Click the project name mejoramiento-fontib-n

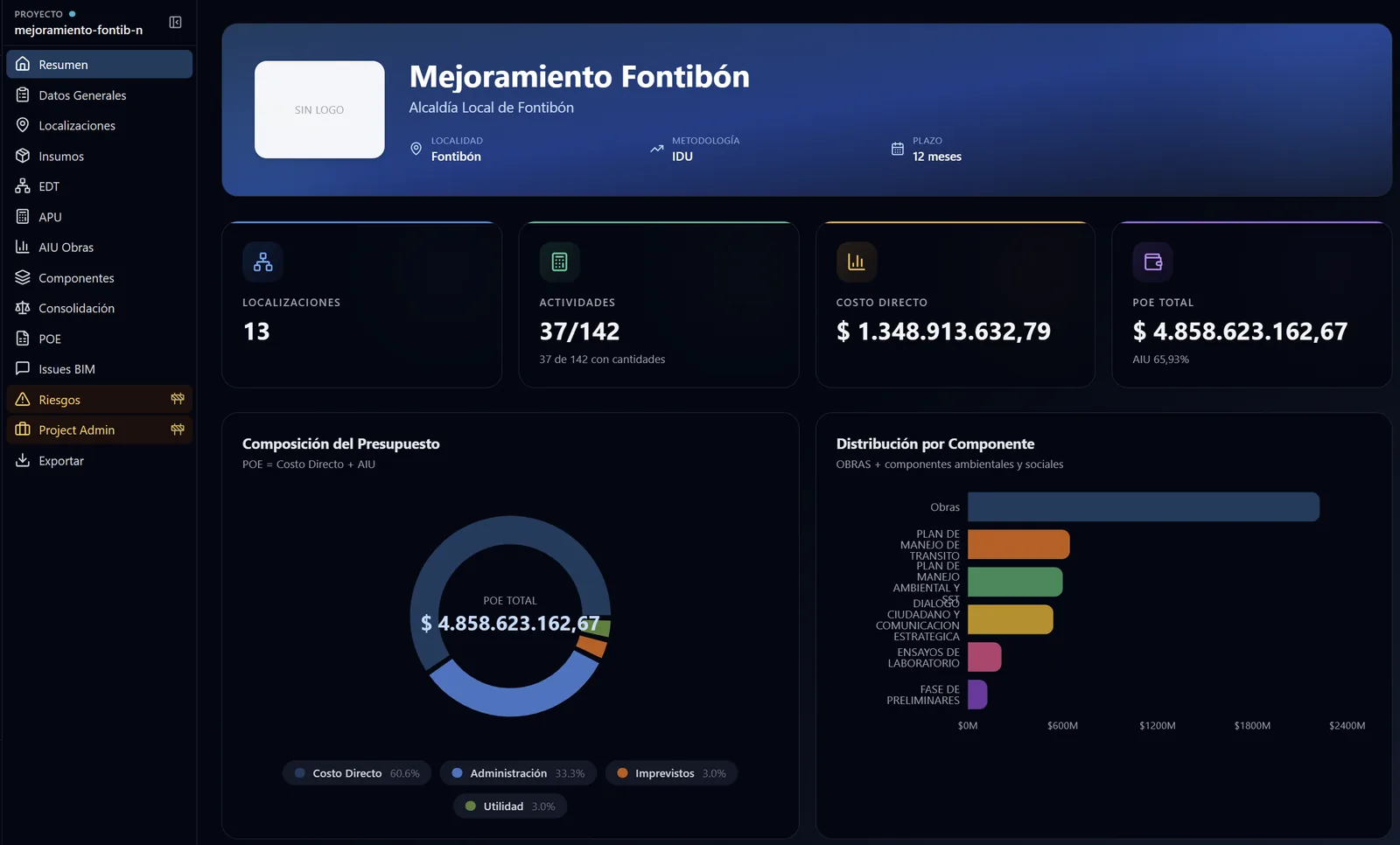79,30
